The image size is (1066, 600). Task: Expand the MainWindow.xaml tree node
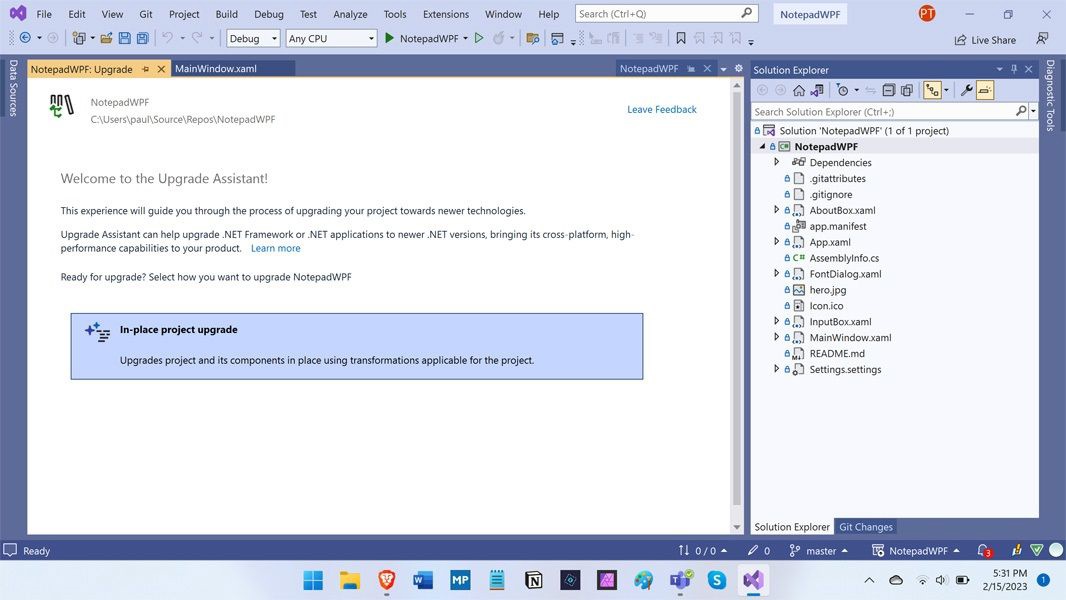777,338
